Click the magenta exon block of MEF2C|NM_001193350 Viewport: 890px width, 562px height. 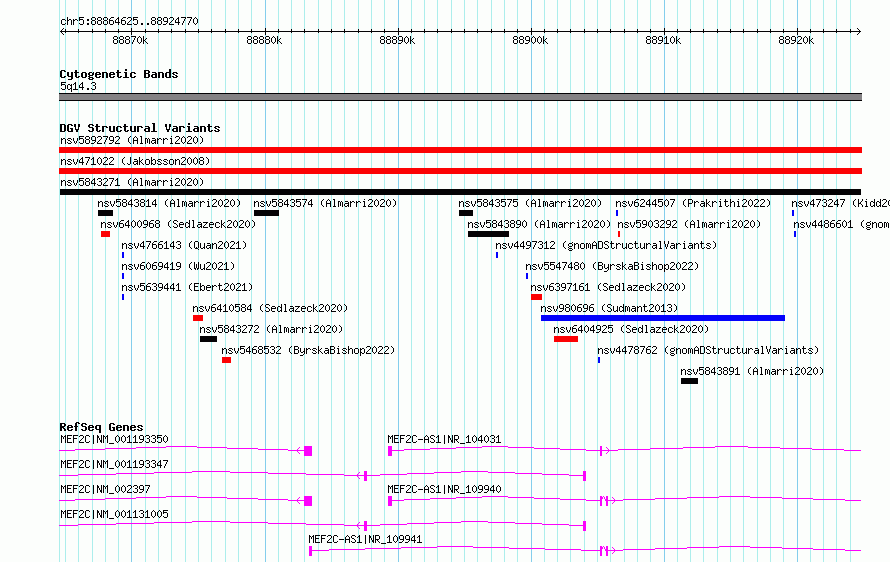[x=308, y=451]
